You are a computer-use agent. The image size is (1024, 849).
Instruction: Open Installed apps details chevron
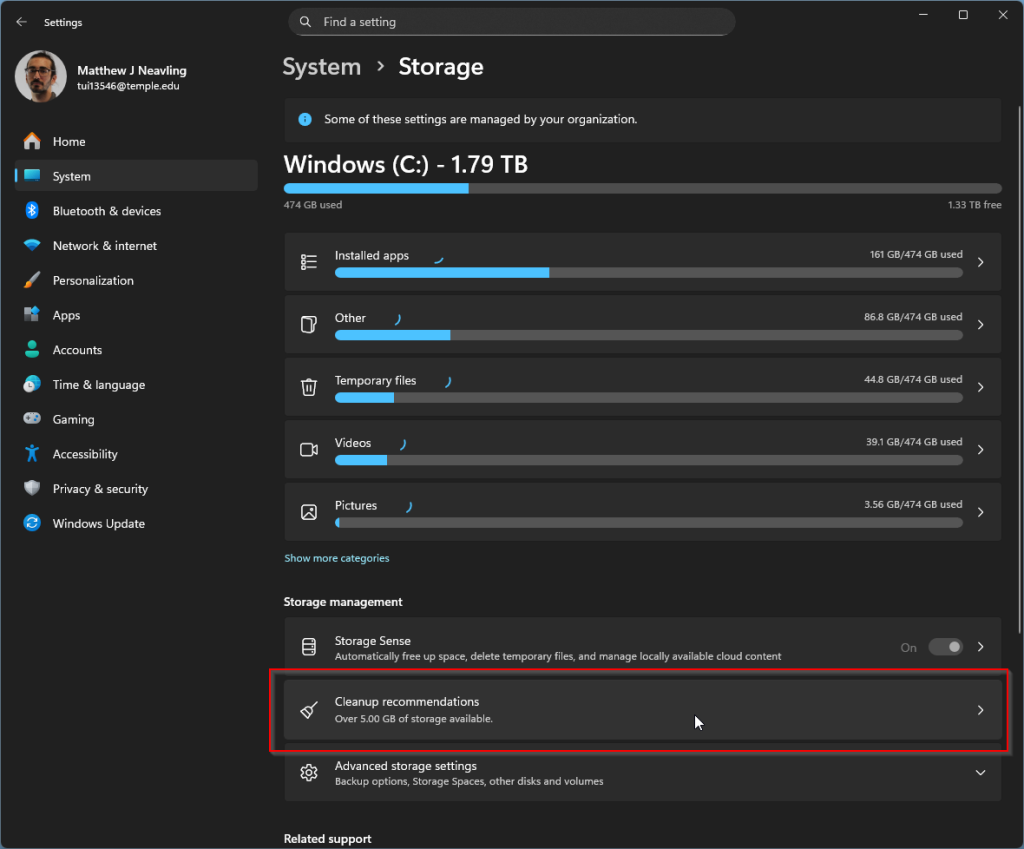980,262
